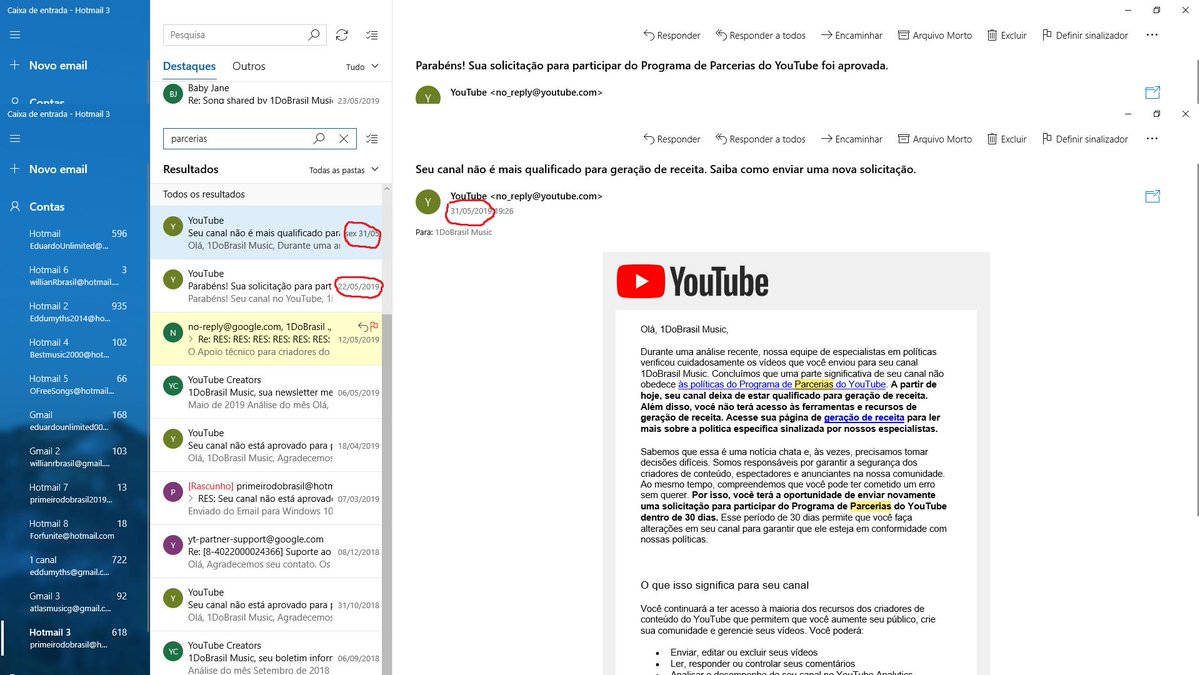Open the hamburger menu in the front window
Screen dimensions: 1200x675
pyautogui.click(x=15, y=139)
